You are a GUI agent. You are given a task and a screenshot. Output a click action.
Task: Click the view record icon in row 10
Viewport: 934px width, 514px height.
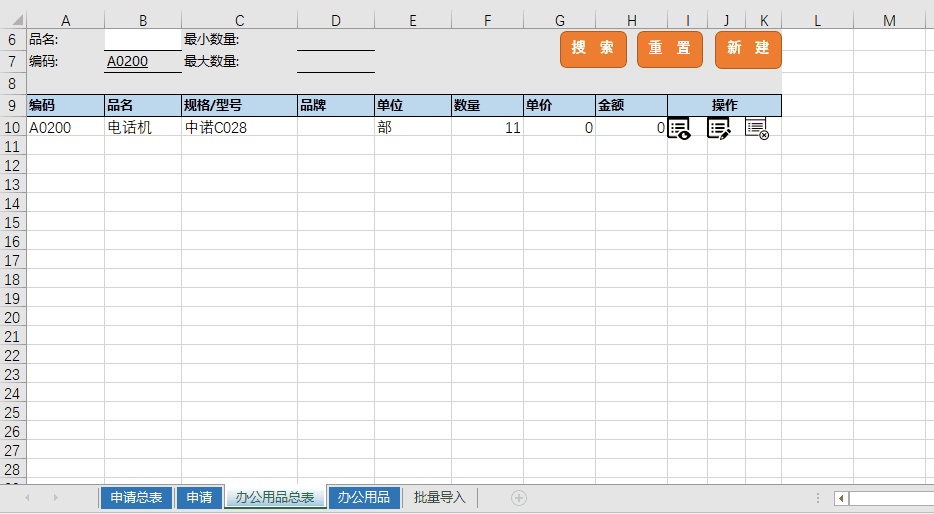pyautogui.click(x=679, y=128)
